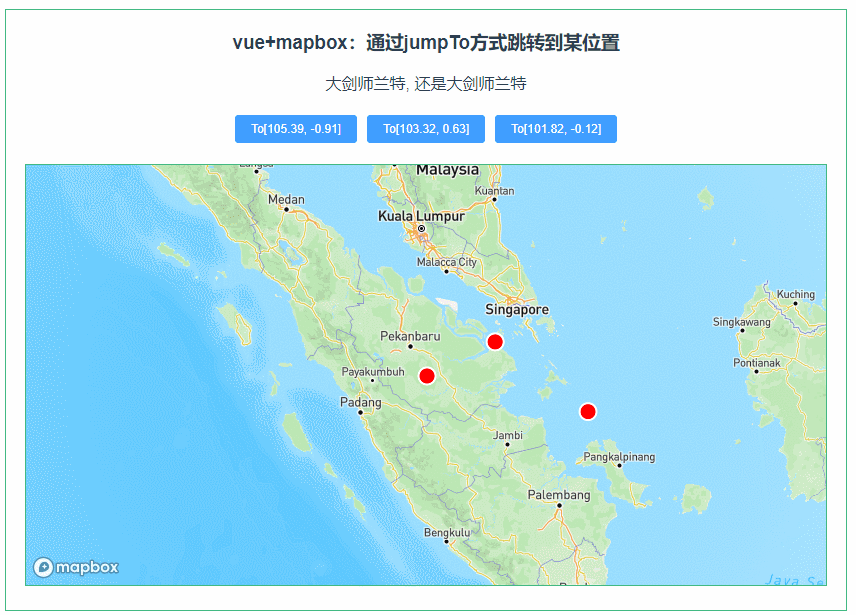Click the Pekanbaru city label
The image size is (856, 615).
point(410,336)
